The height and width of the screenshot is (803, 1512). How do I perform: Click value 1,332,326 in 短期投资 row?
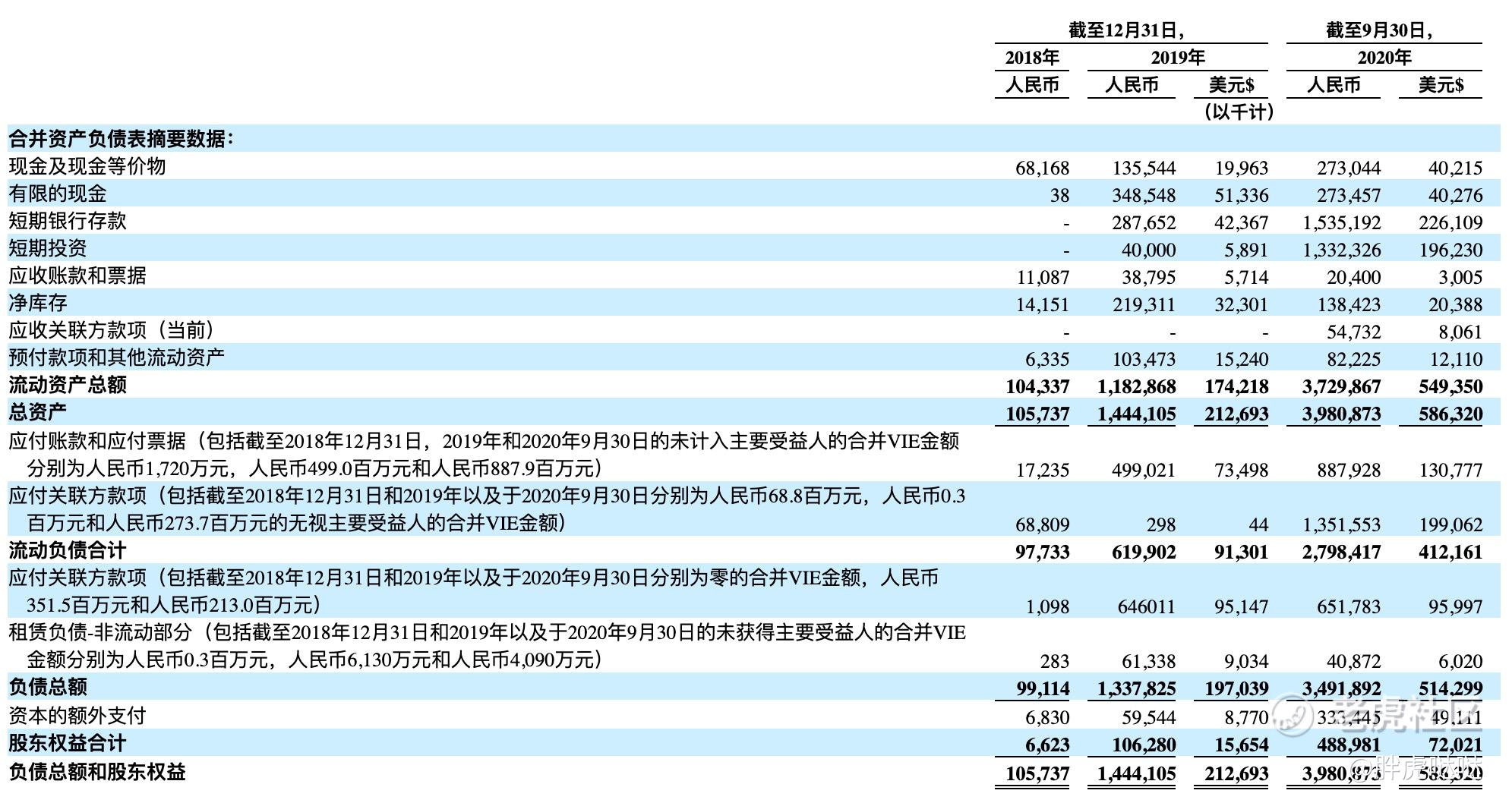(x=1341, y=250)
